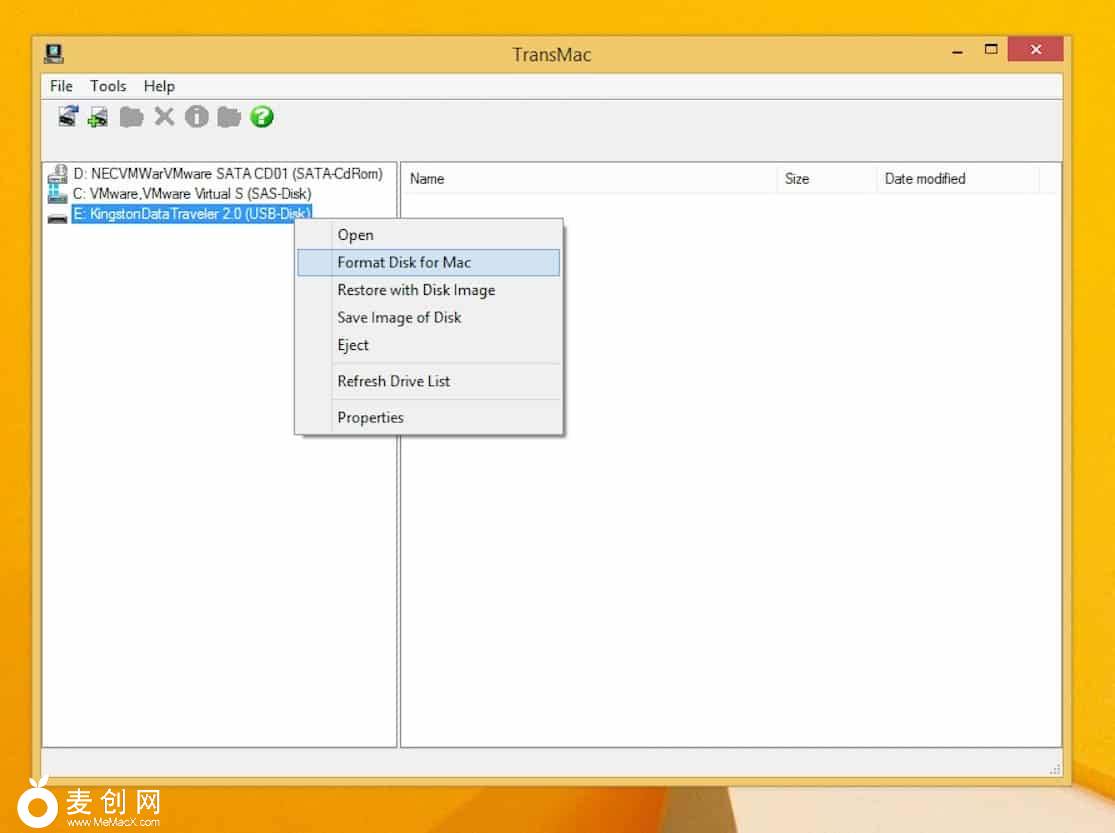Click the add disk image toolbar icon
Image resolution: width=1115 pixels, height=833 pixels.
pyautogui.click(x=98, y=117)
